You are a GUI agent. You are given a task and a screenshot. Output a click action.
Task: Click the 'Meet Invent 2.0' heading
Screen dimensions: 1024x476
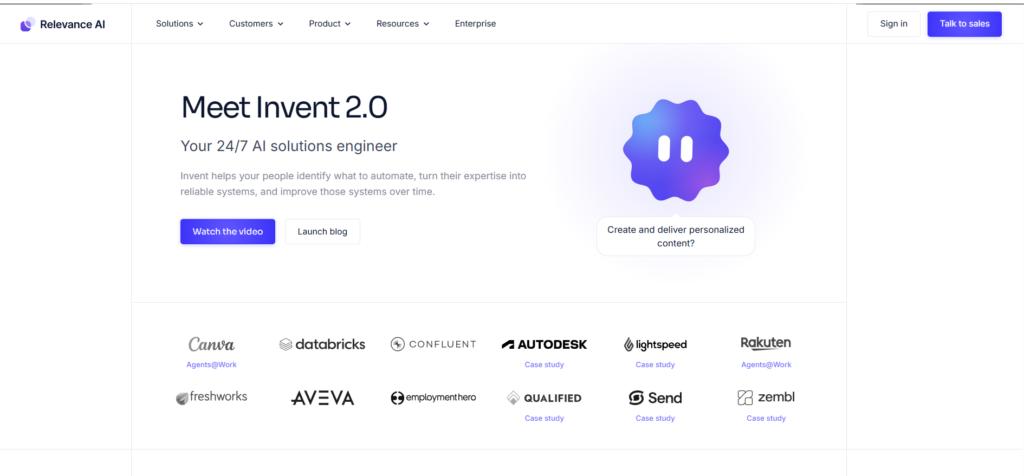(x=284, y=107)
